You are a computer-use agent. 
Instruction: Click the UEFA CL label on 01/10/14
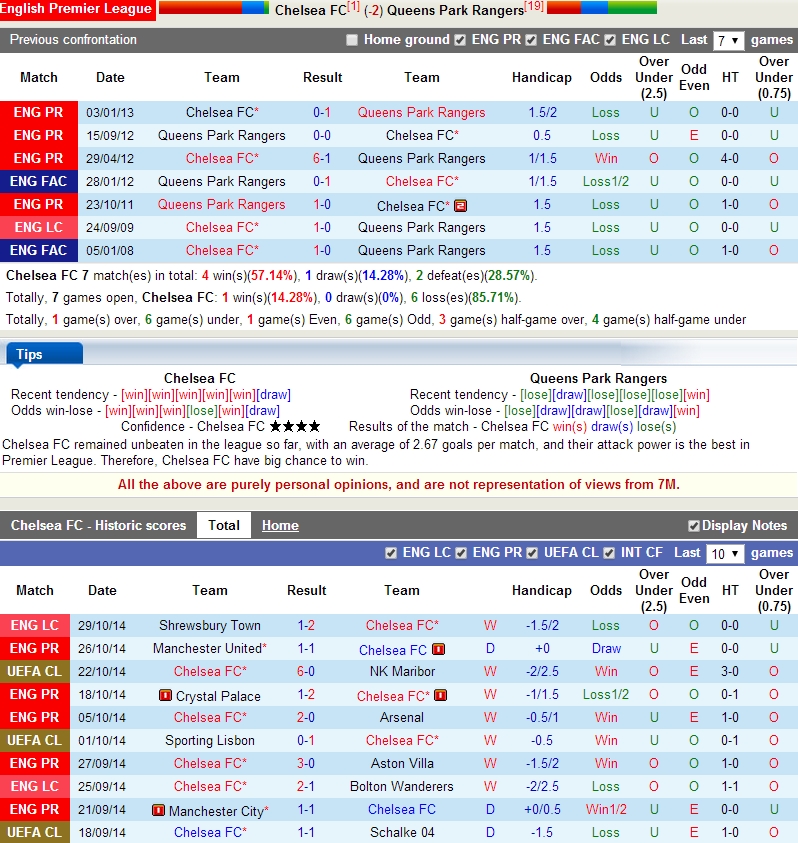[x=35, y=740]
